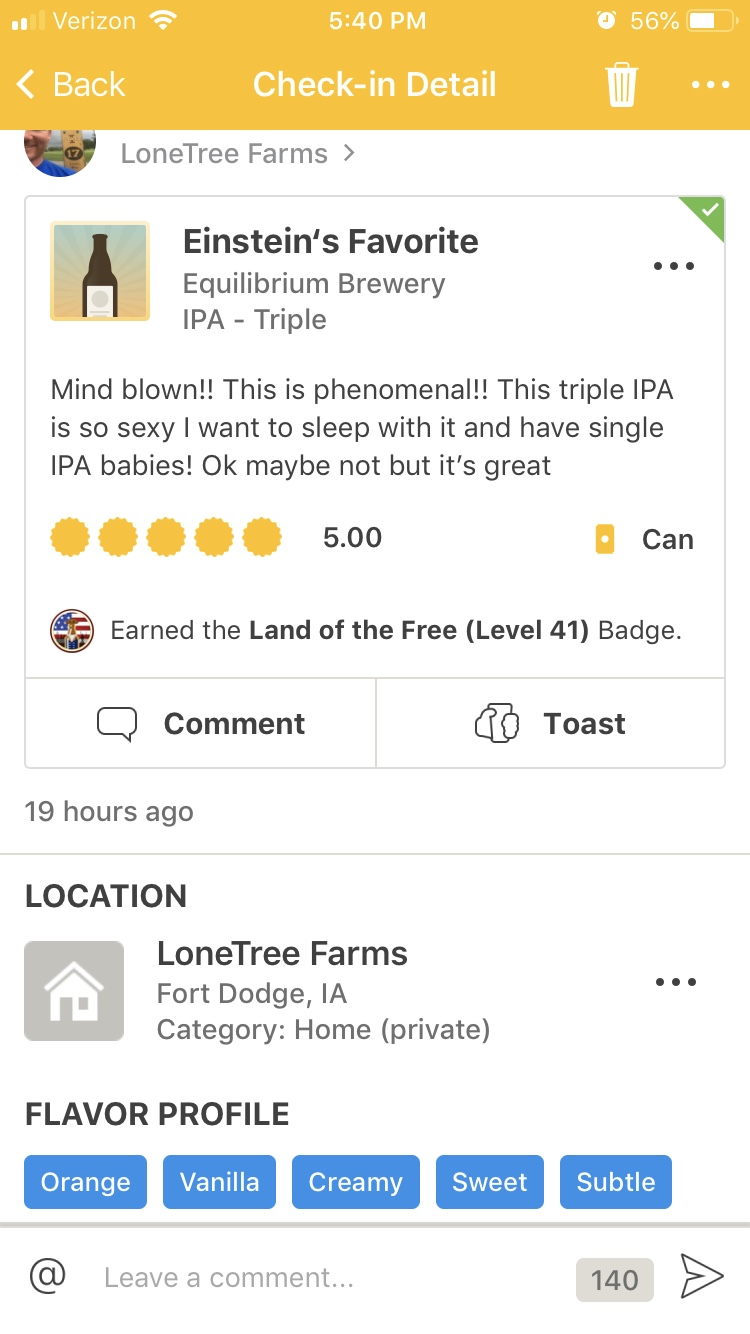Viewport: 750px width, 1334px height.
Task: Select the Orange flavor tag
Action: click(86, 1182)
